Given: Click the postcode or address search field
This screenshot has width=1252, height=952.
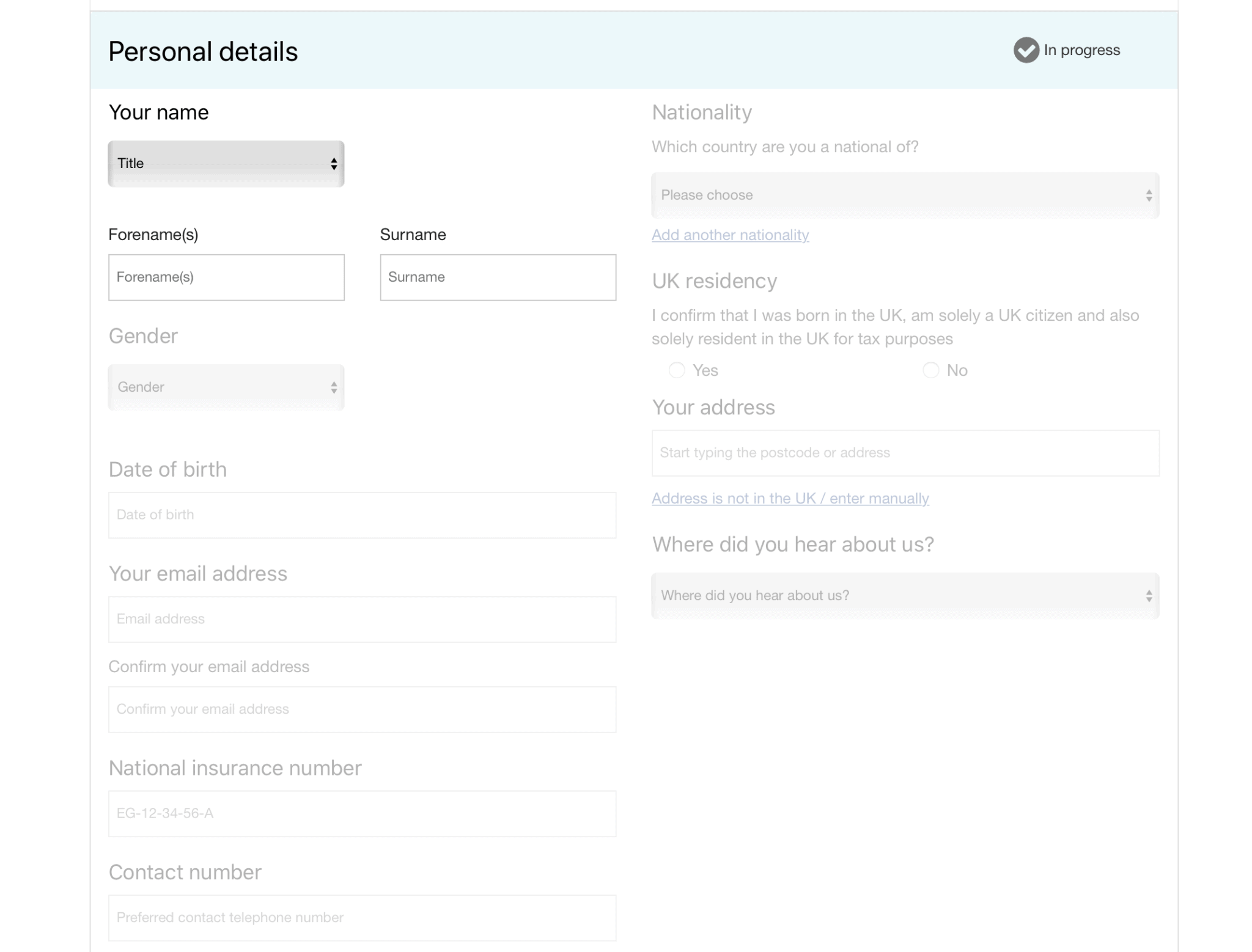Looking at the screenshot, I should (x=905, y=453).
